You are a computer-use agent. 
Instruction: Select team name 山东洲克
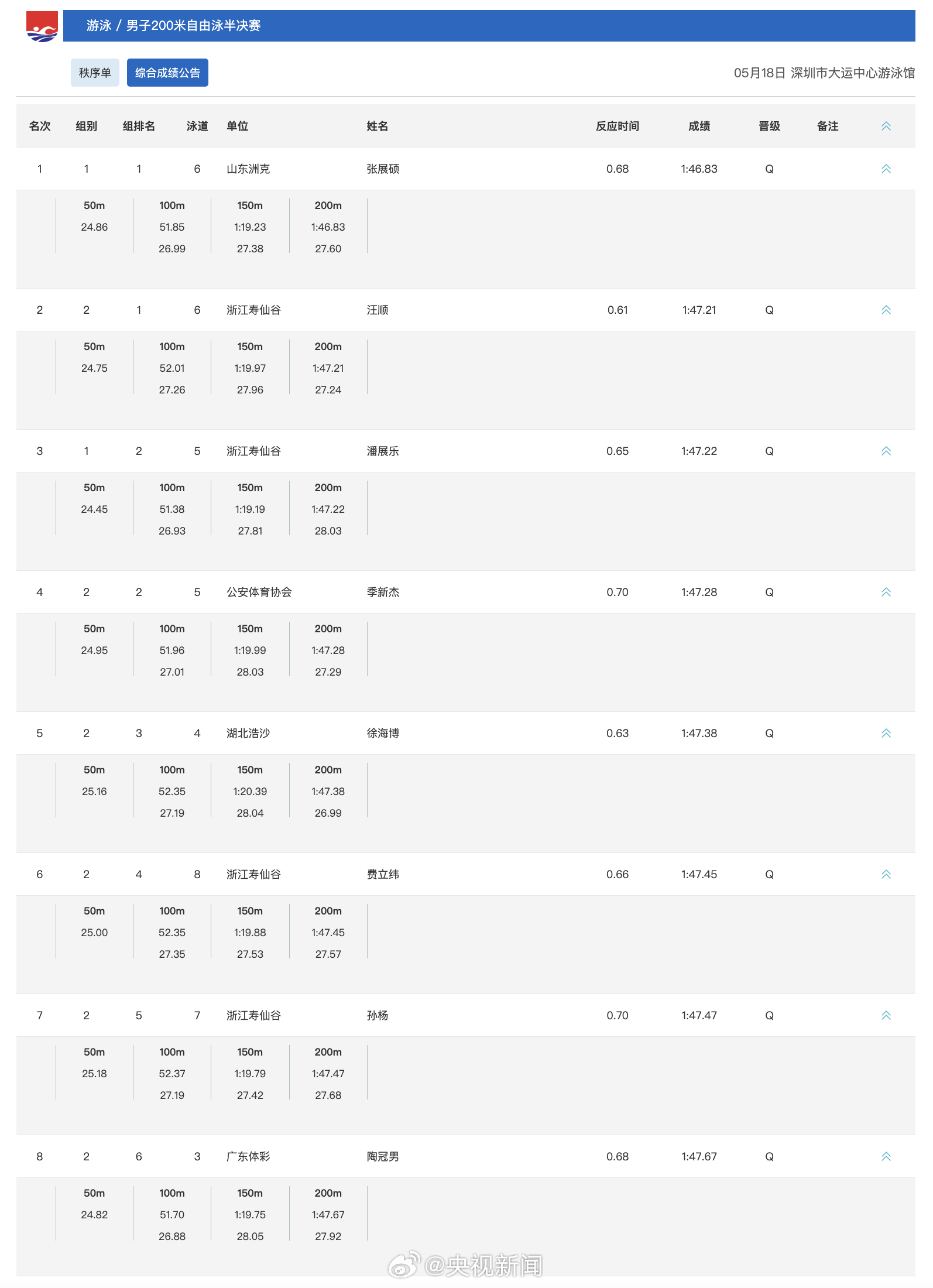click(x=248, y=169)
